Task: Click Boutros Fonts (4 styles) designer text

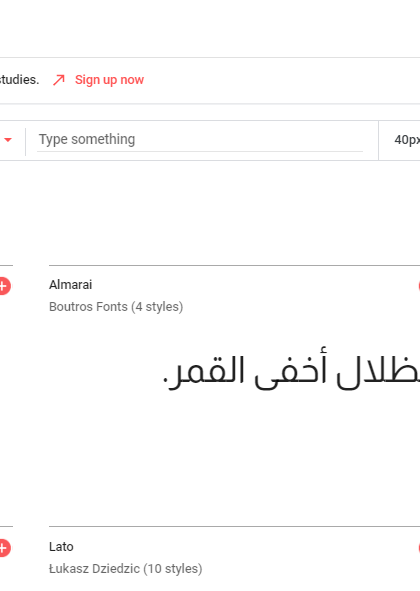Action: pyautogui.click(x=116, y=306)
